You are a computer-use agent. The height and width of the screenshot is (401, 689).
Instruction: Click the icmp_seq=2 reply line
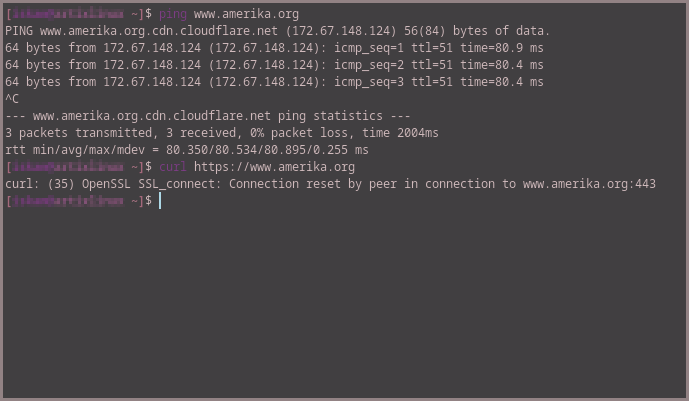click(x=274, y=65)
